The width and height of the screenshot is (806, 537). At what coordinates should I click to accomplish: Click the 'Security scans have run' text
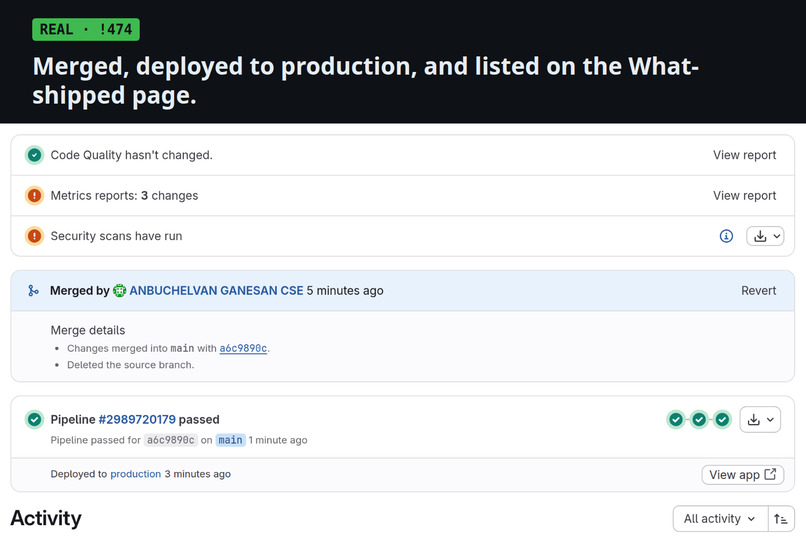[x=116, y=236]
